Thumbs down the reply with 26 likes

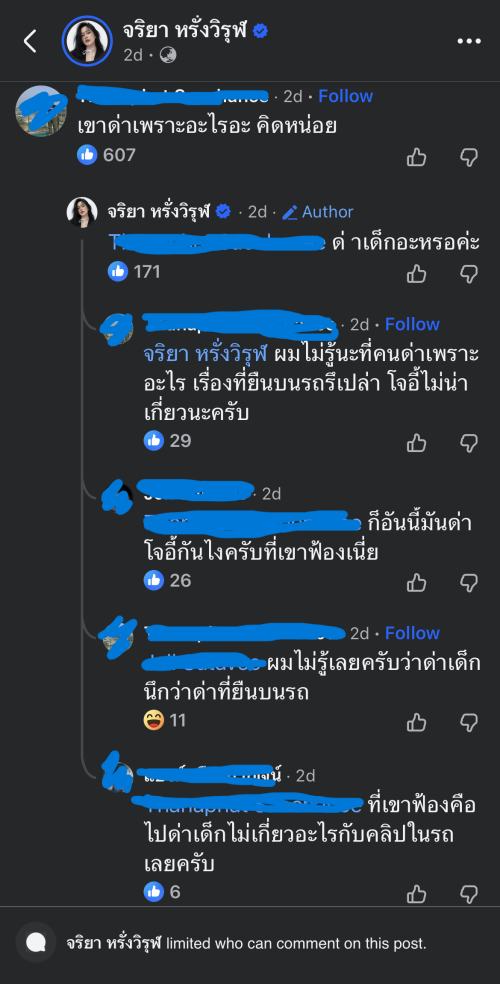click(469, 582)
